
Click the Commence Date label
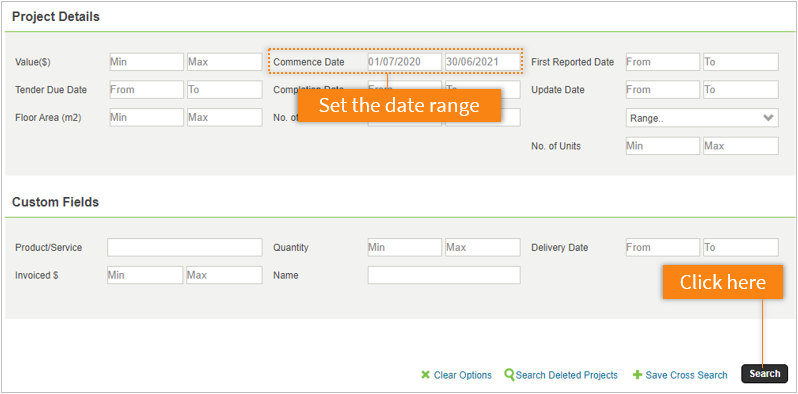[x=309, y=62]
